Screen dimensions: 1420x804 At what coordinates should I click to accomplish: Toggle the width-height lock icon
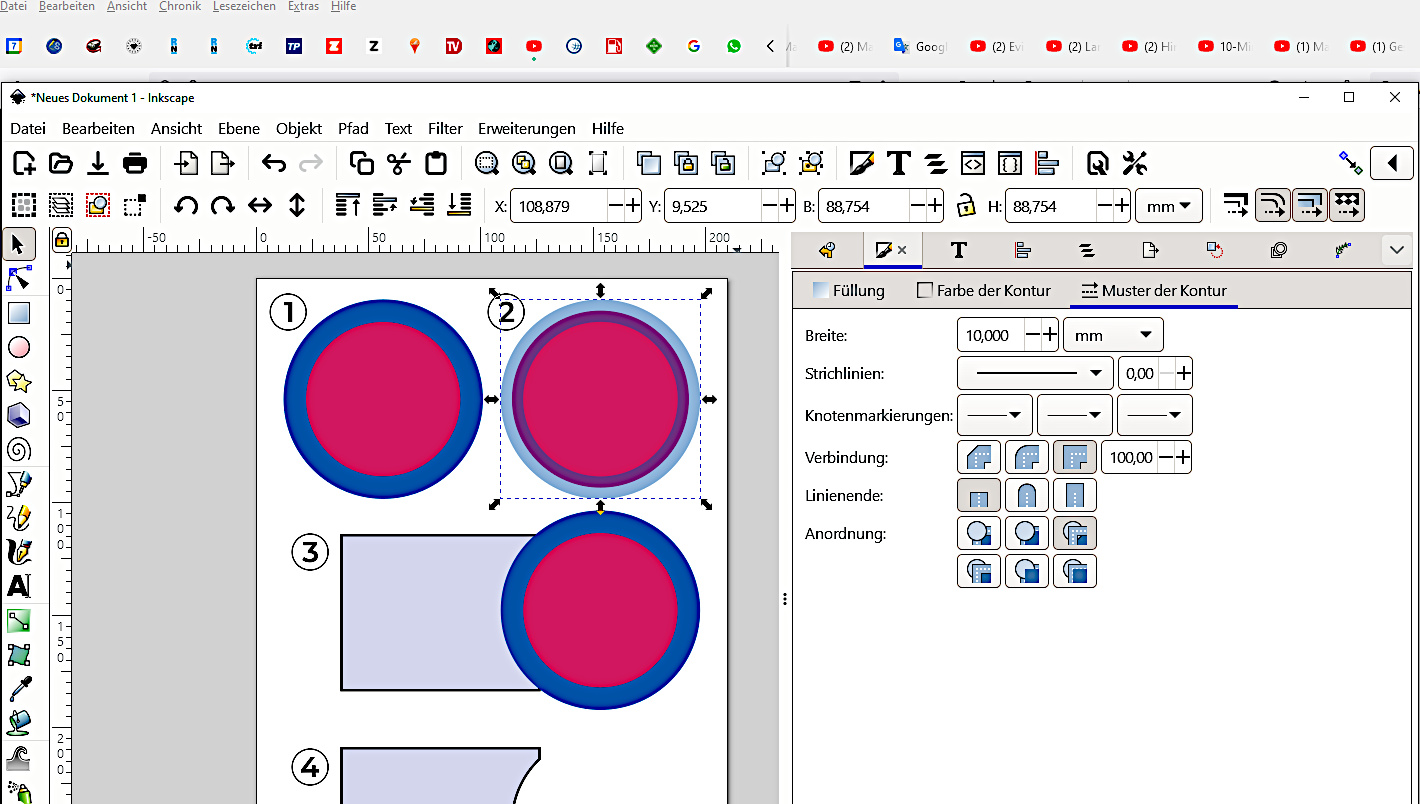point(965,206)
